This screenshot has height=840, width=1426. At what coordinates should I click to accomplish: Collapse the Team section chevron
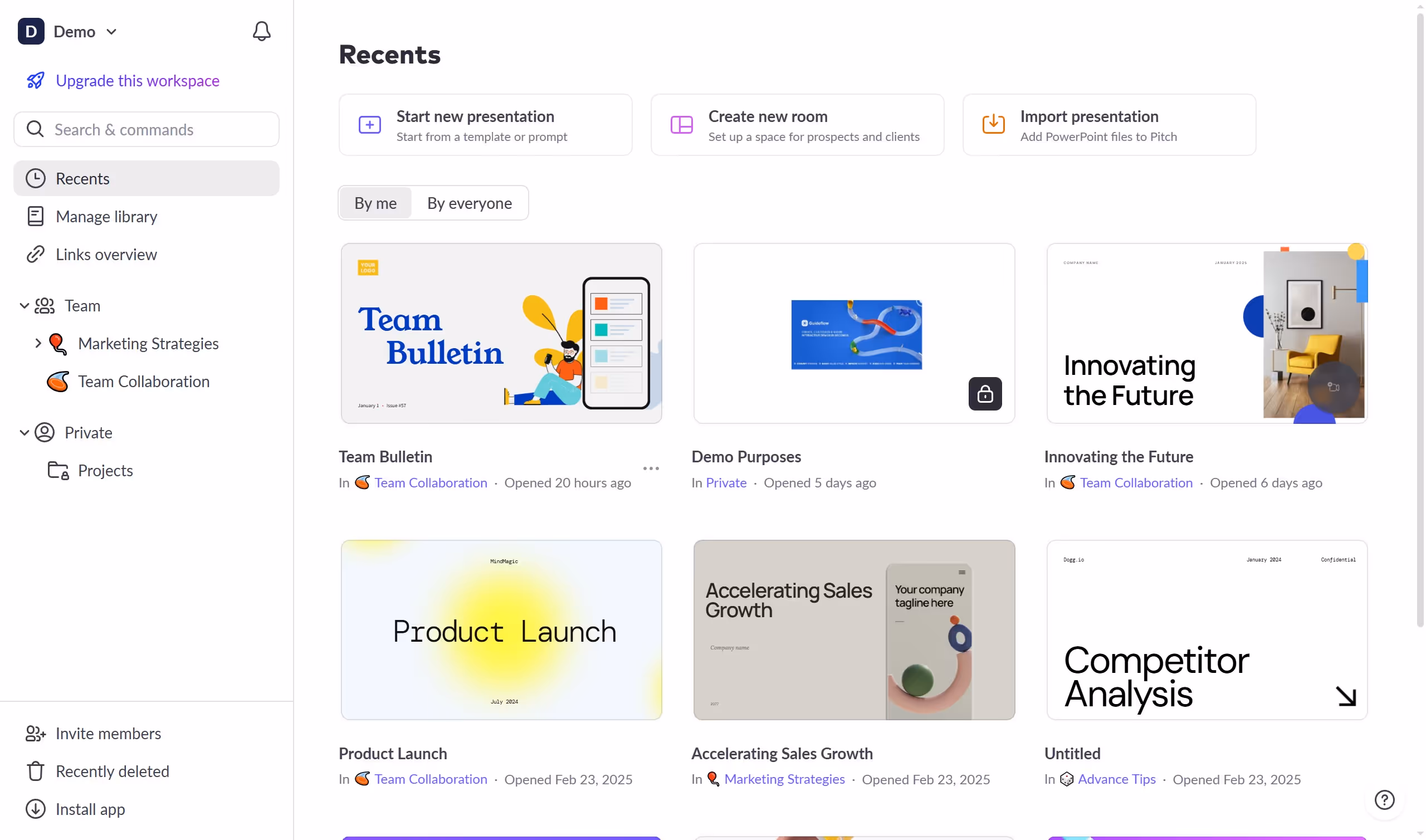[24, 306]
